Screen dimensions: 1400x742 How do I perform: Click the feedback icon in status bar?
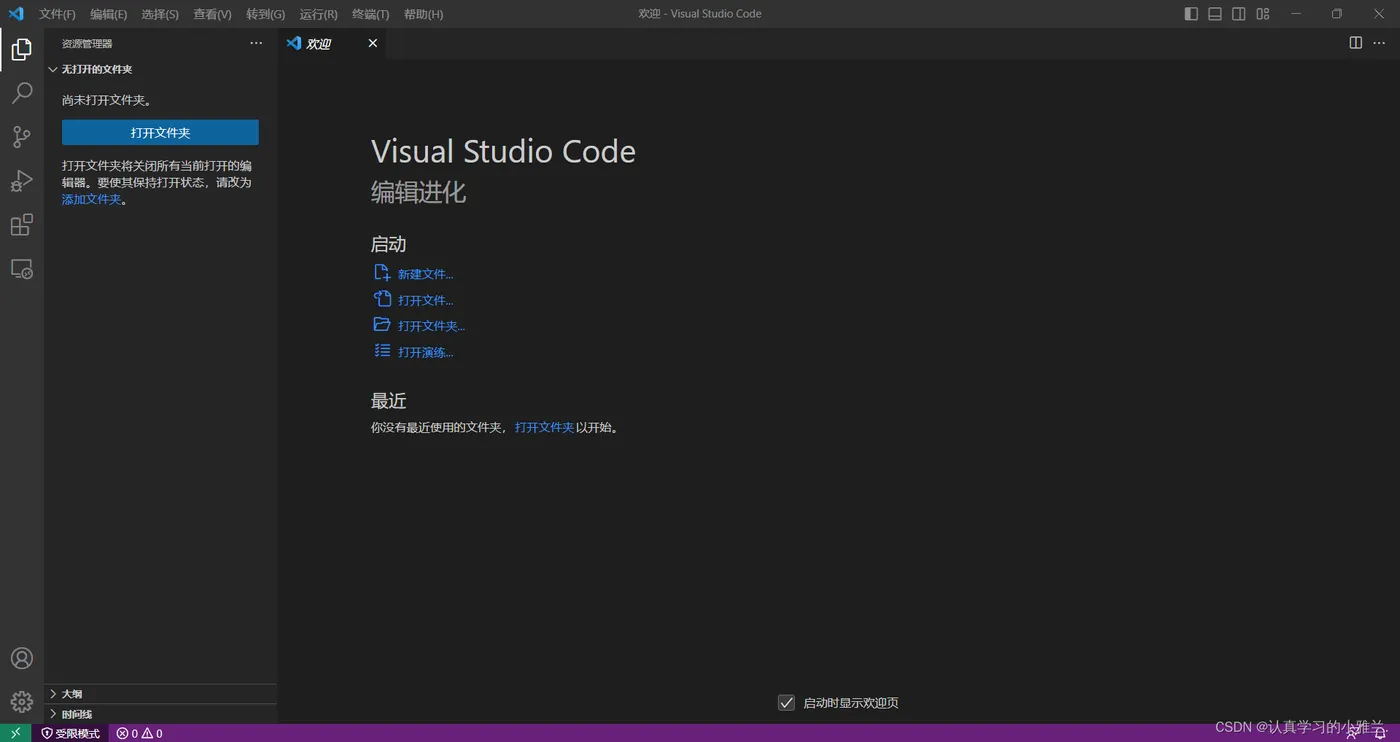[1353, 734]
